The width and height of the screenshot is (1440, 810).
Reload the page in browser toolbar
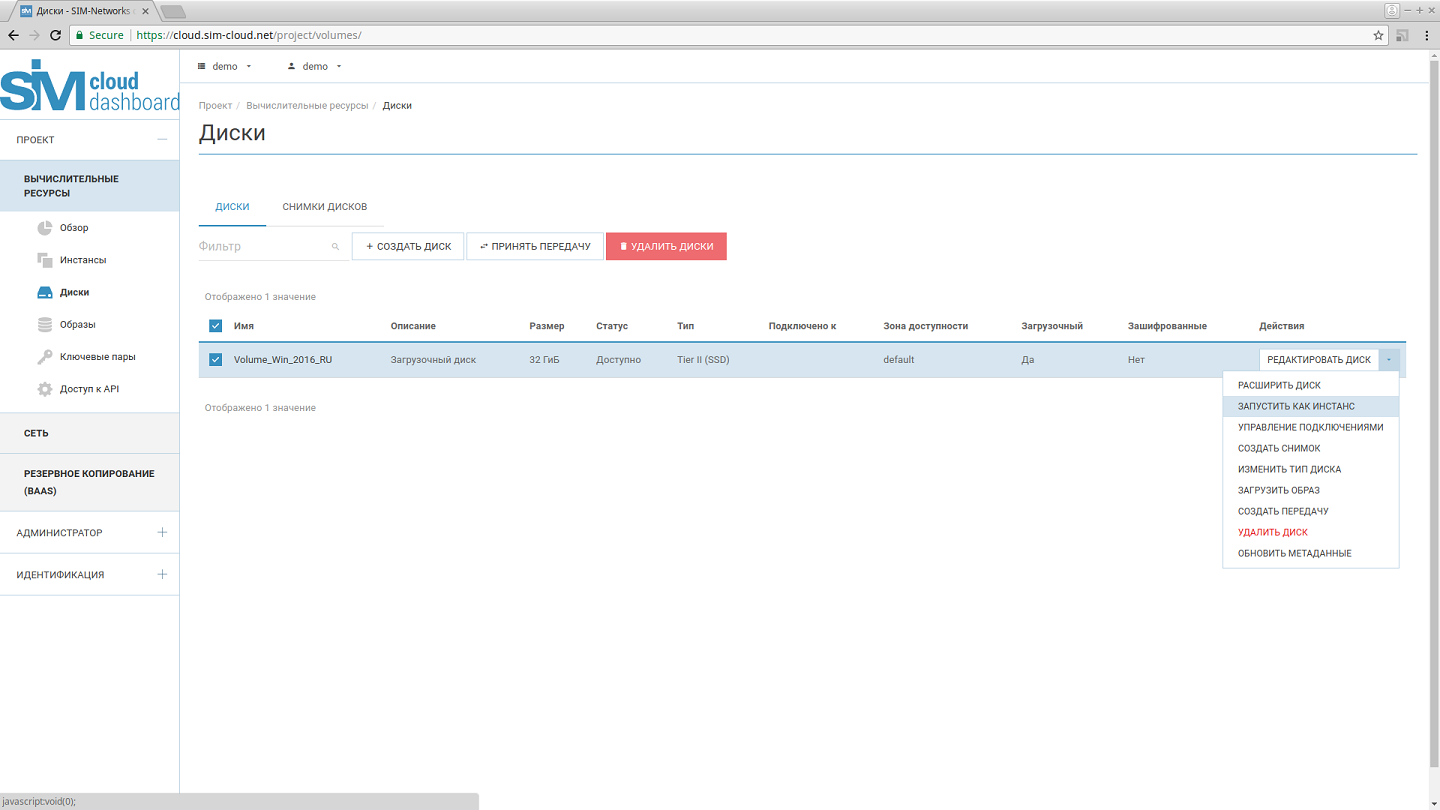pyautogui.click(x=55, y=35)
